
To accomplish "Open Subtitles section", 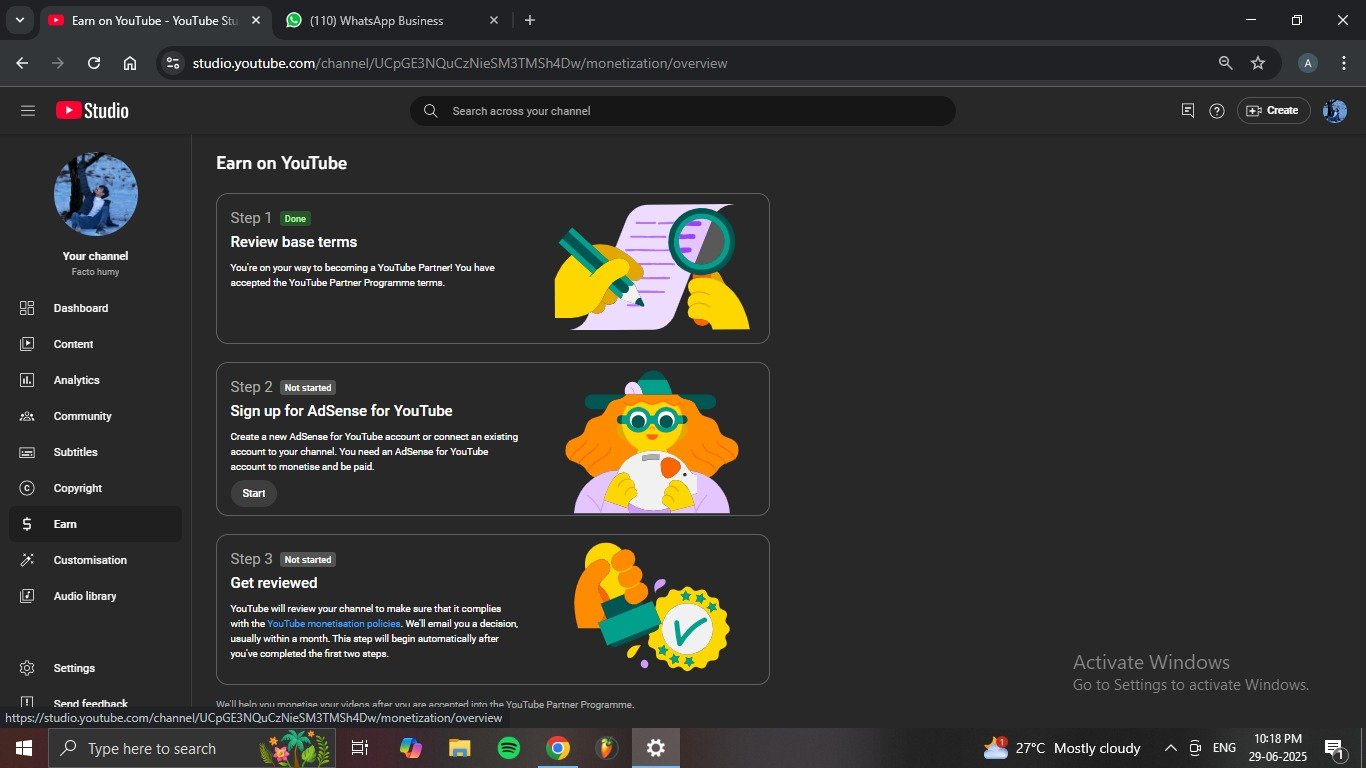I will 96,452.
